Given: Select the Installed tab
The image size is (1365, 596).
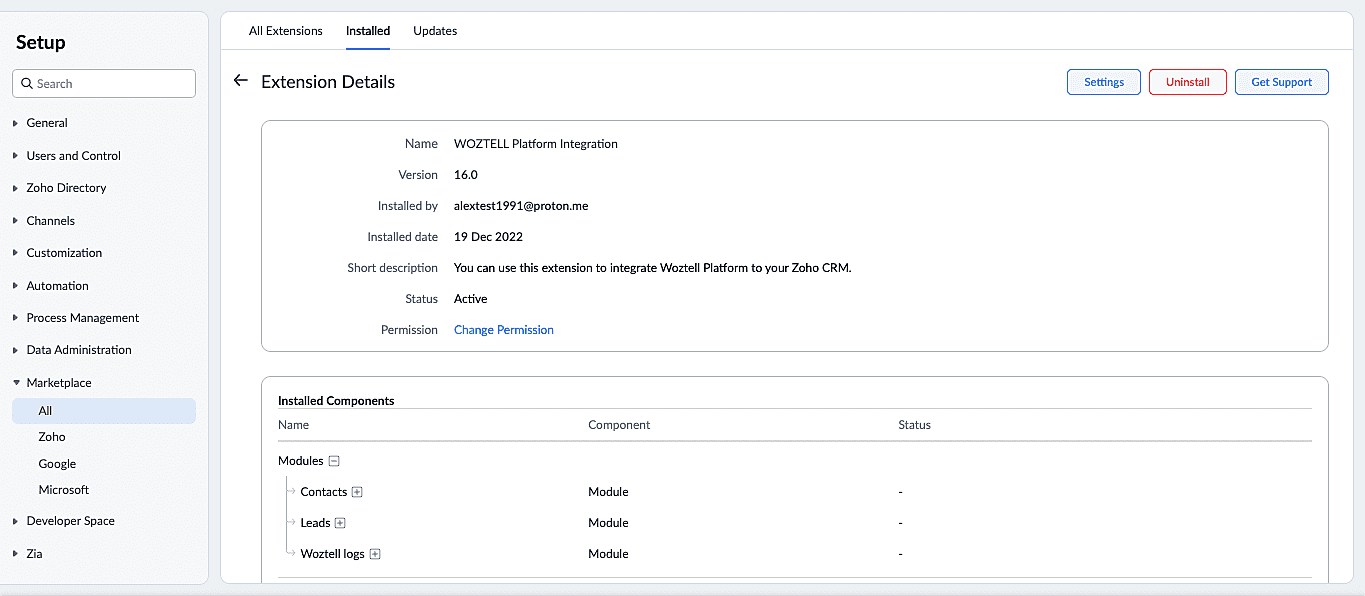Looking at the screenshot, I should coord(368,31).
